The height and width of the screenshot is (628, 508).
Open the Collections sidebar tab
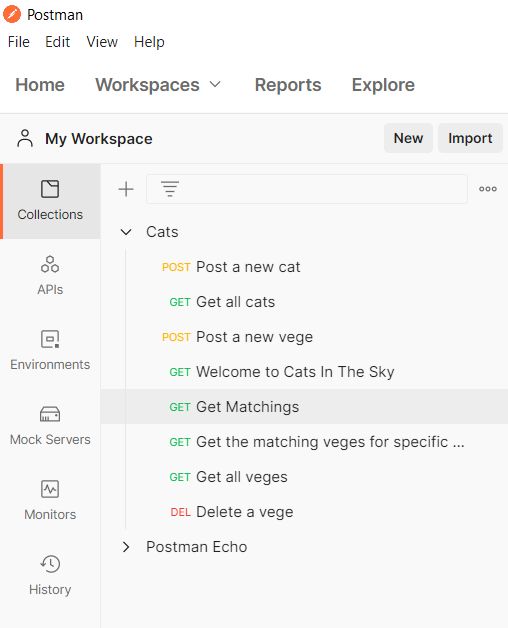click(50, 201)
